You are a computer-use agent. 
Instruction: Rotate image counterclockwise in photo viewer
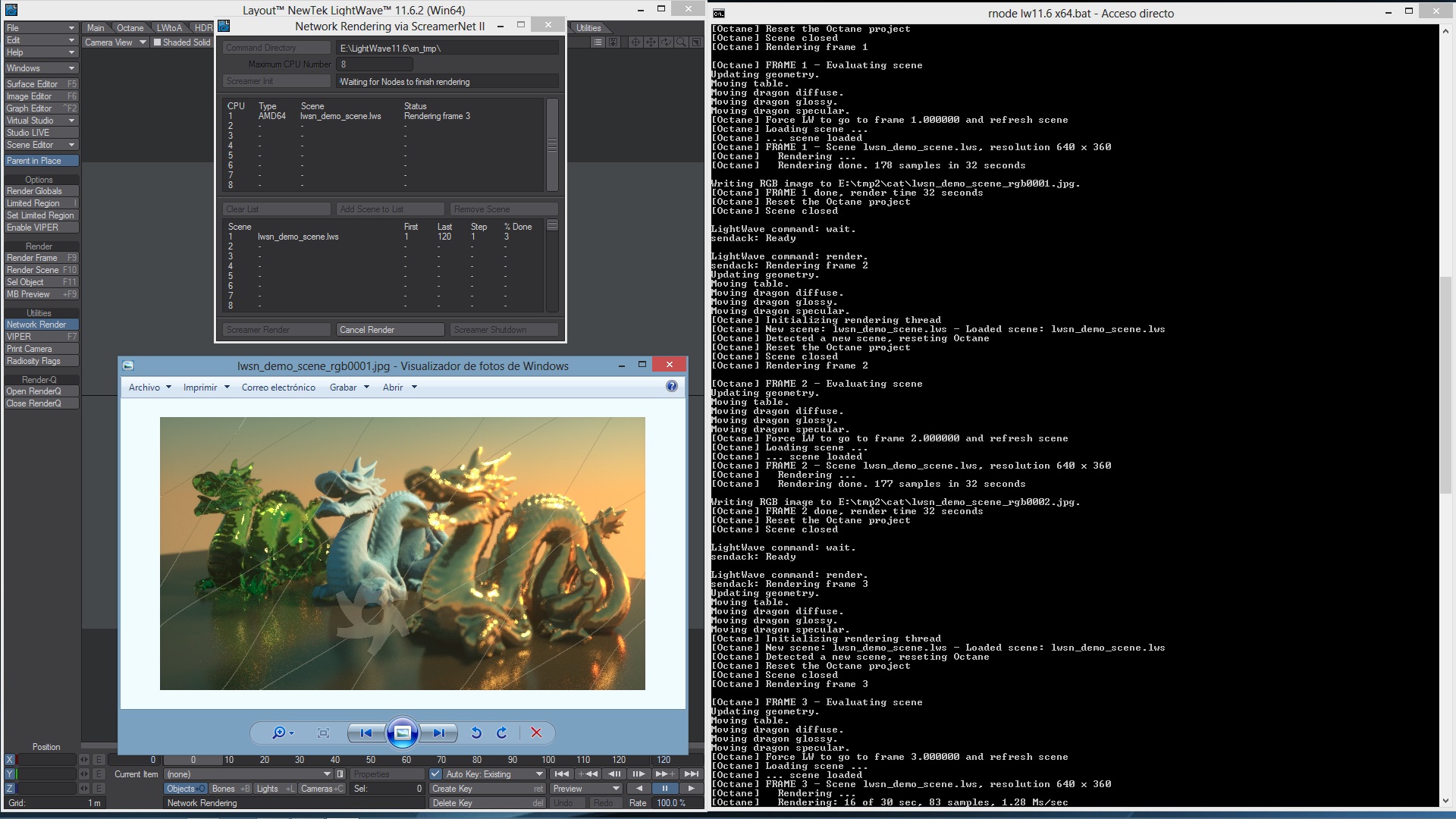coord(476,733)
